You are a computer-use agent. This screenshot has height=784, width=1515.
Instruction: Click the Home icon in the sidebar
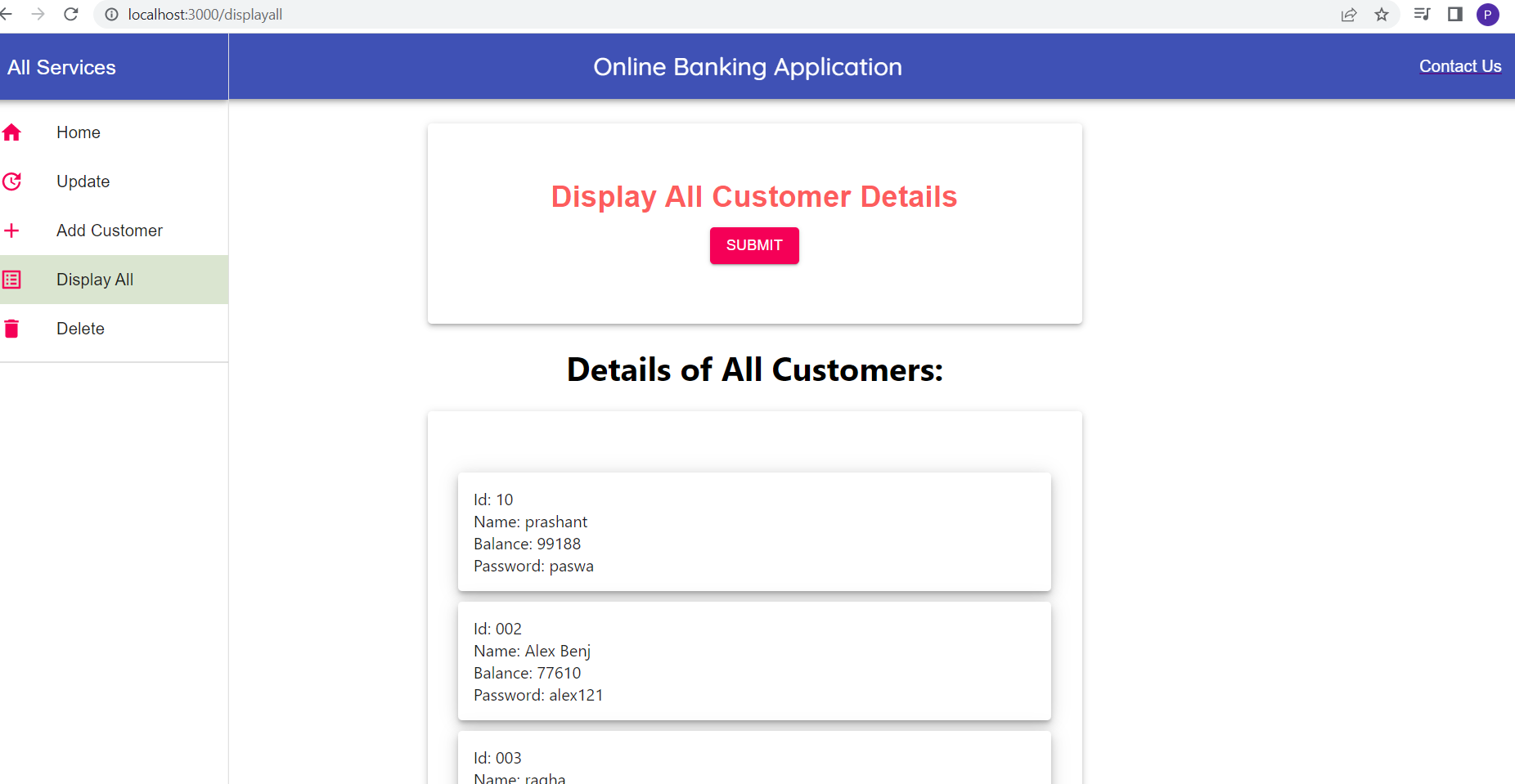pos(12,132)
